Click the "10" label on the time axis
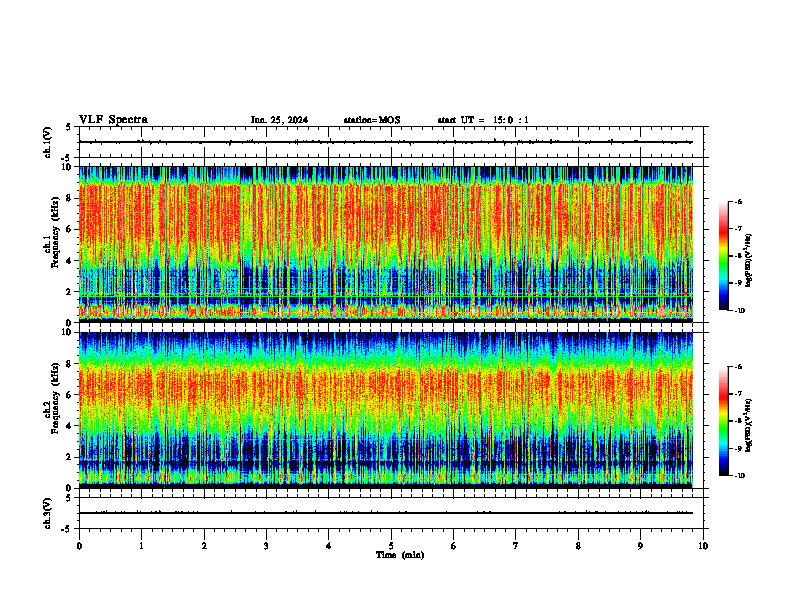792x612 pixels. [703, 546]
